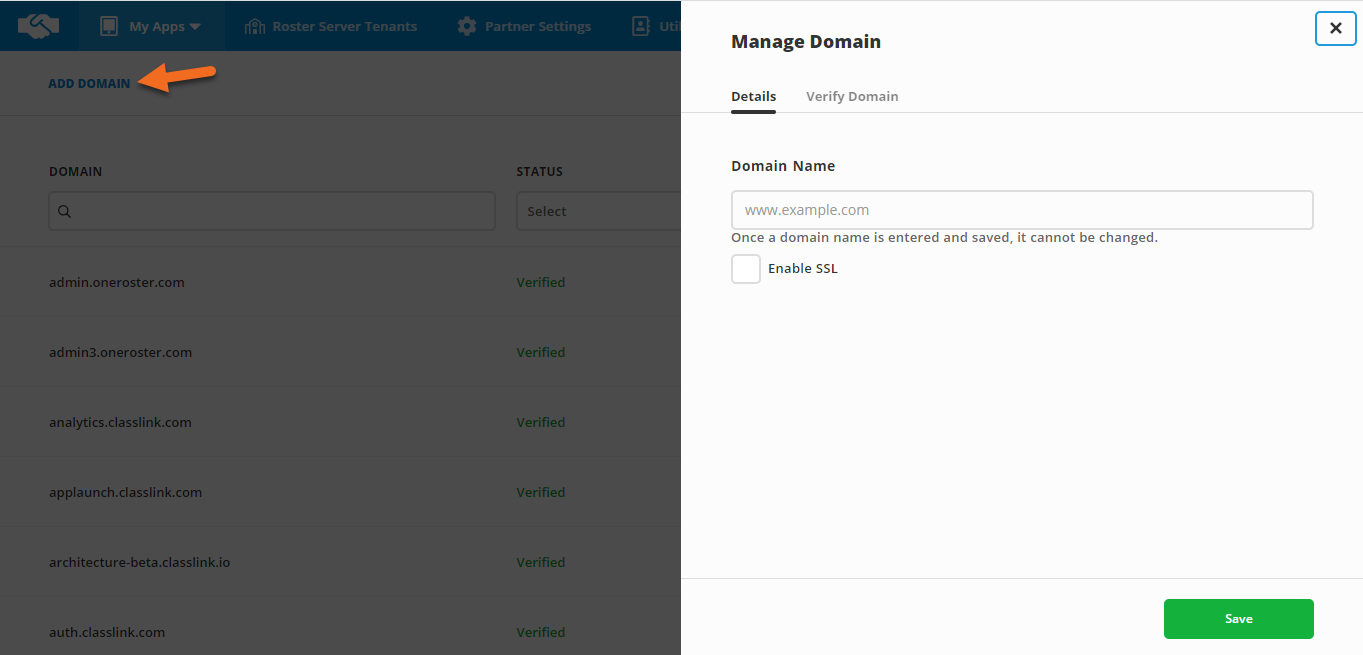The width and height of the screenshot is (1363, 655).
Task: Open Roster Server Tenants menu
Action: 331,26
